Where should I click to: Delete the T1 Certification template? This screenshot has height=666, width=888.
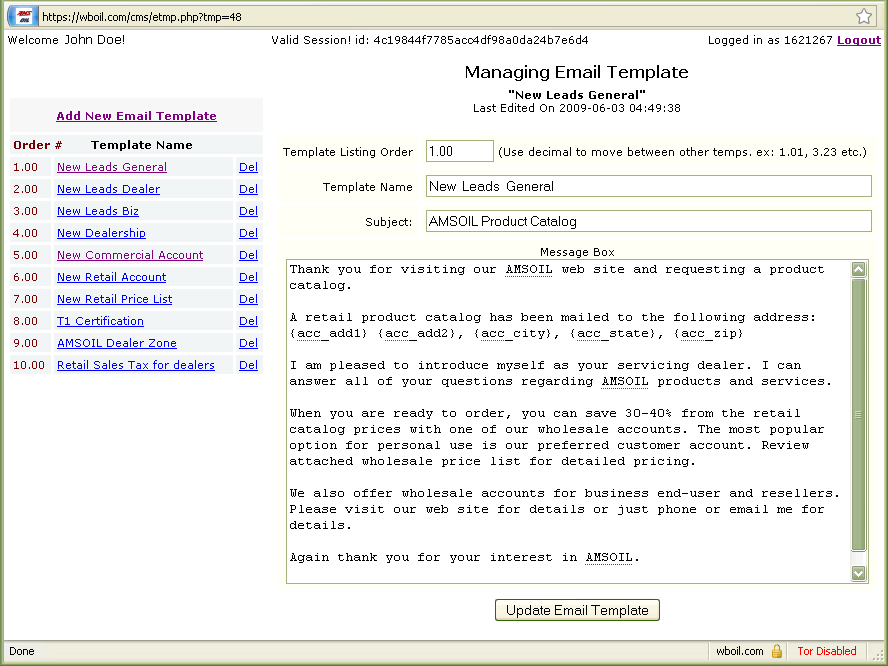[x=248, y=322]
